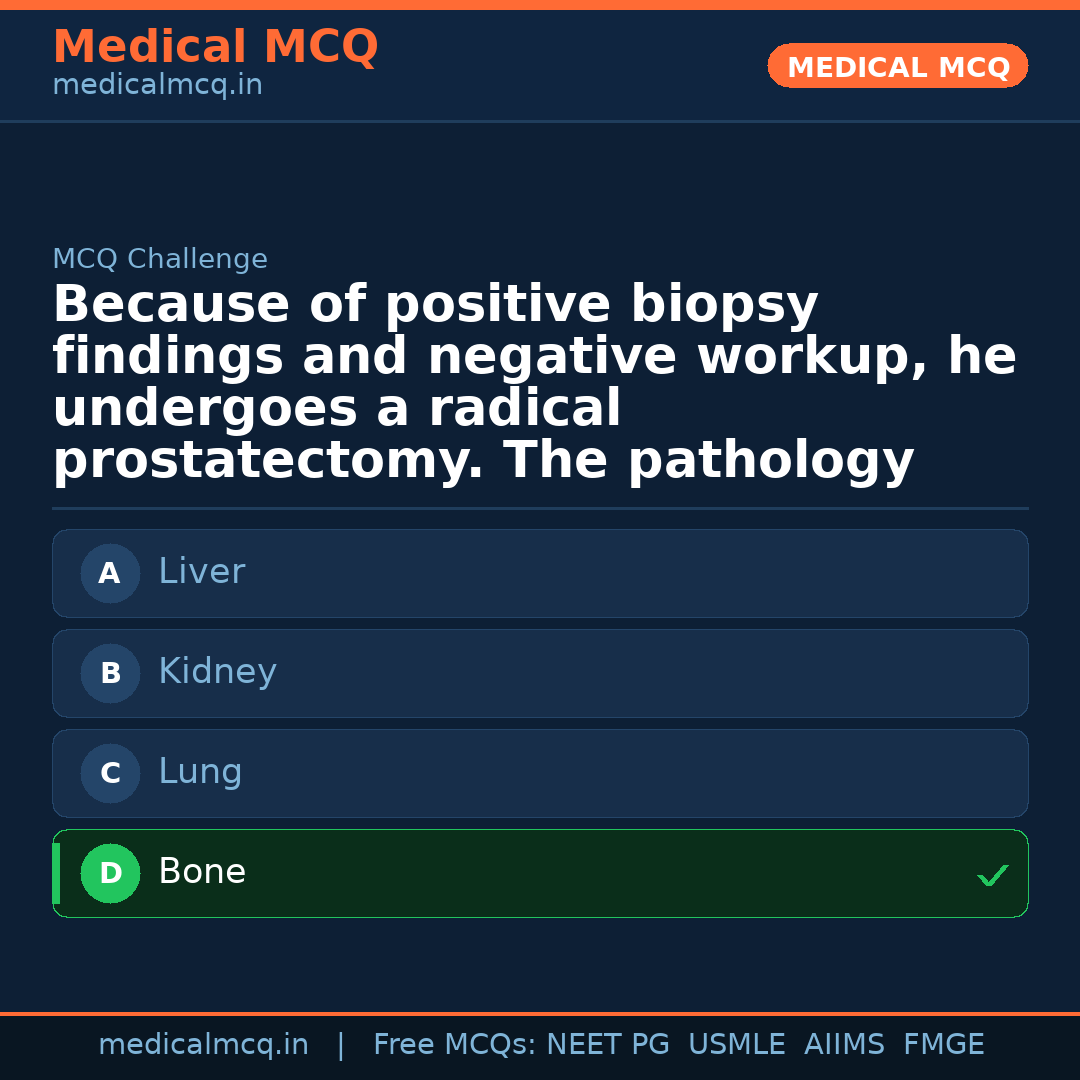1080x1080 pixels.
Task: Choose the "Kidney" answer text
Action: [217, 672]
